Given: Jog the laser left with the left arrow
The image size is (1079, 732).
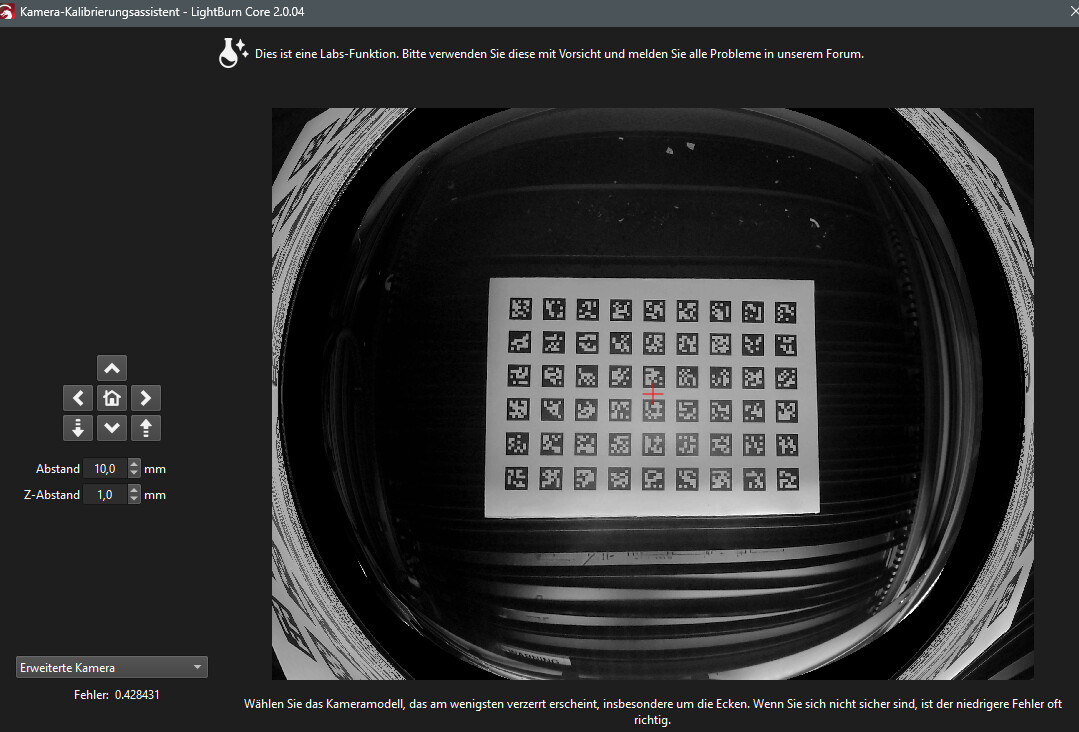Looking at the screenshot, I should pyautogui.click(x=78, y=398).
